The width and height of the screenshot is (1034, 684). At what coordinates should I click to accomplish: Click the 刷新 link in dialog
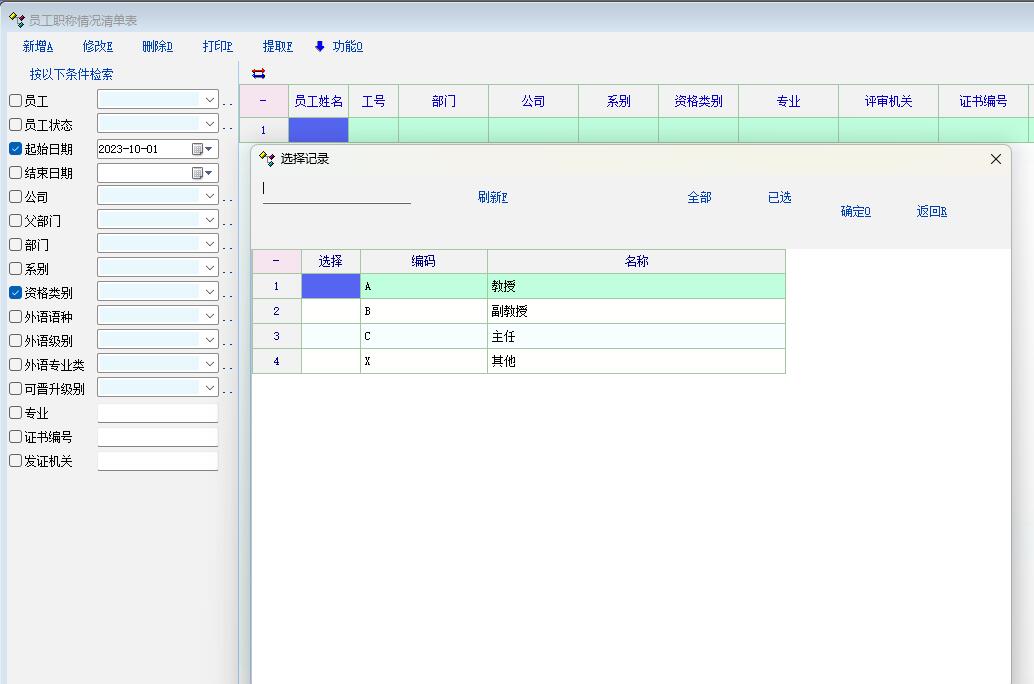click(492, 198)
